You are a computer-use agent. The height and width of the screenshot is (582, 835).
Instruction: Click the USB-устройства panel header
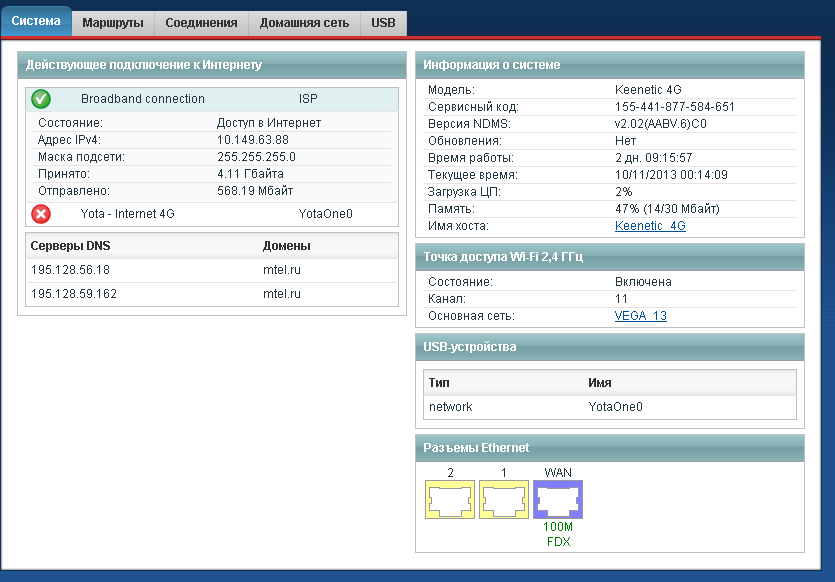(x=610, y=347)
